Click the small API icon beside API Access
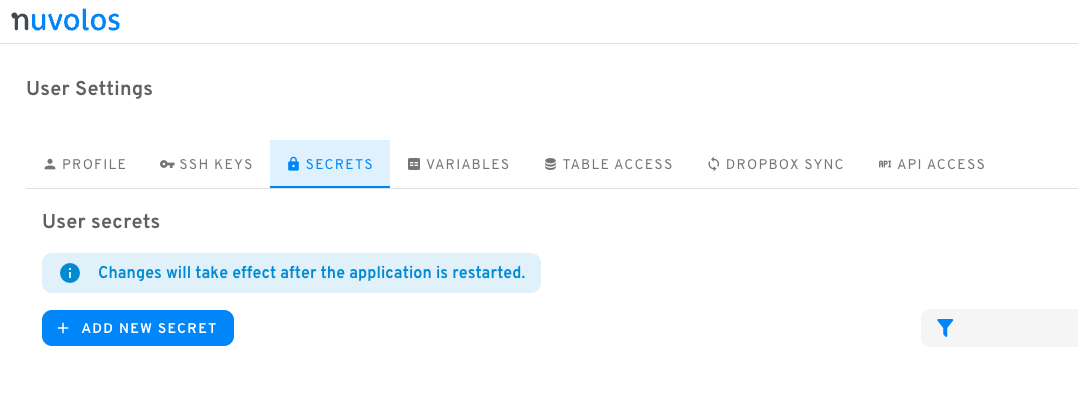Image resolution: width=1078 pixels, height=400 pixels. (885, 164)
